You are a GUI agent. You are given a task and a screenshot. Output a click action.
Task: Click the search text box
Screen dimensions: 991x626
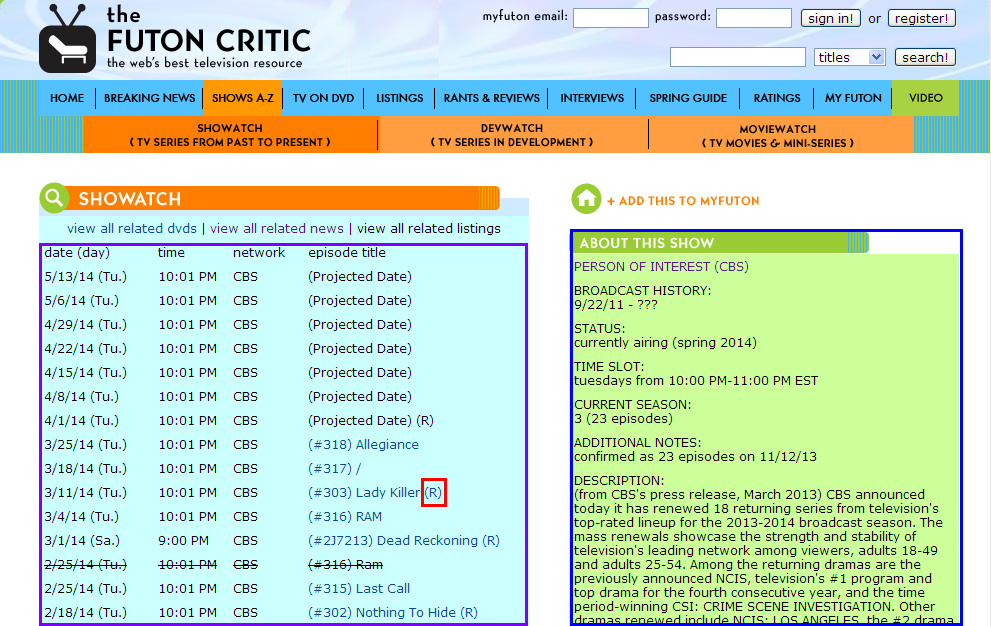click(x=738, y=57)
